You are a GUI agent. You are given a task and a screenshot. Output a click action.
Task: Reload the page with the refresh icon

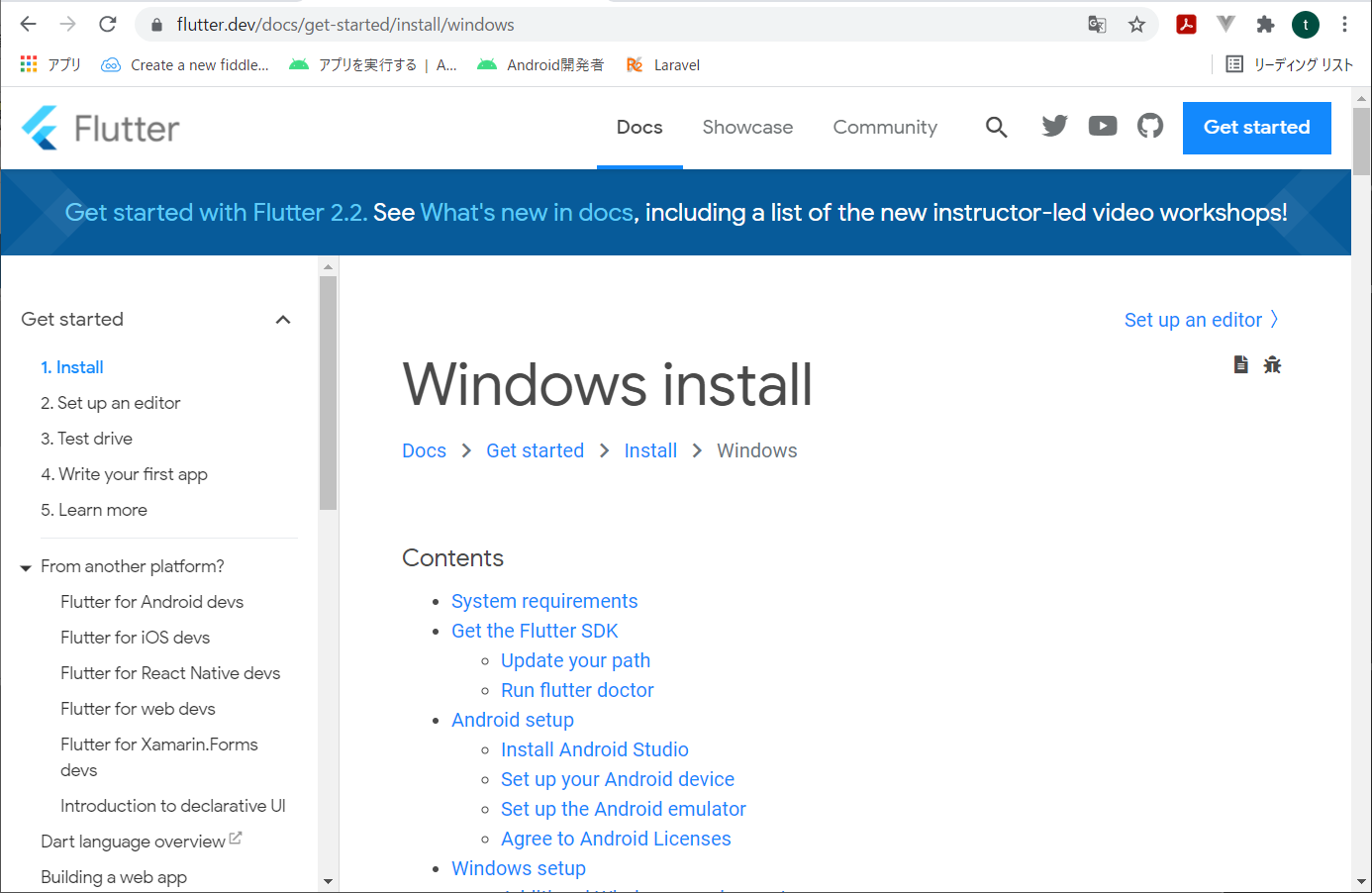tap(108, 24)
